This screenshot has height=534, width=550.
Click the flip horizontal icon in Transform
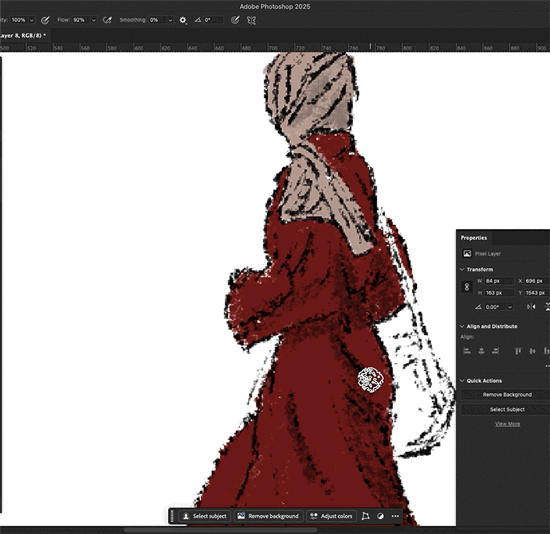point(531,307)
